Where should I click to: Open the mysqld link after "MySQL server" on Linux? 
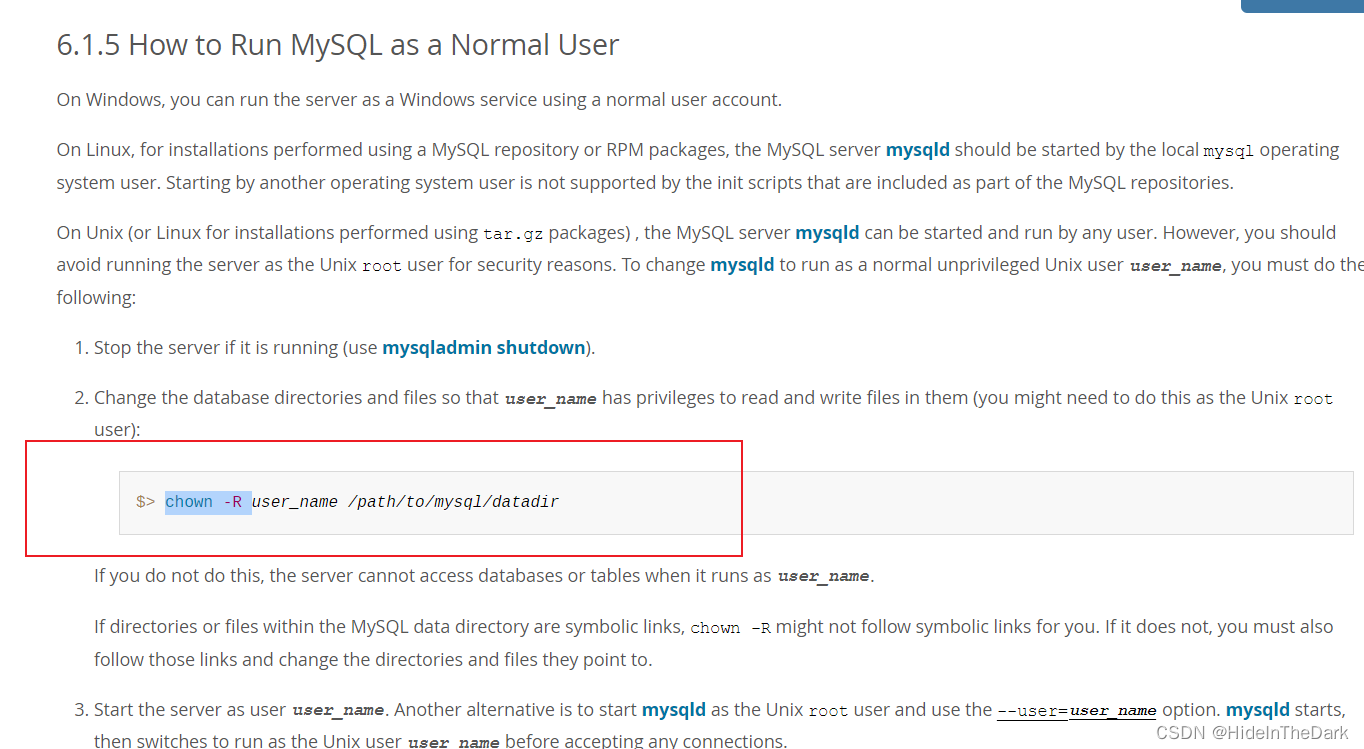918,150
